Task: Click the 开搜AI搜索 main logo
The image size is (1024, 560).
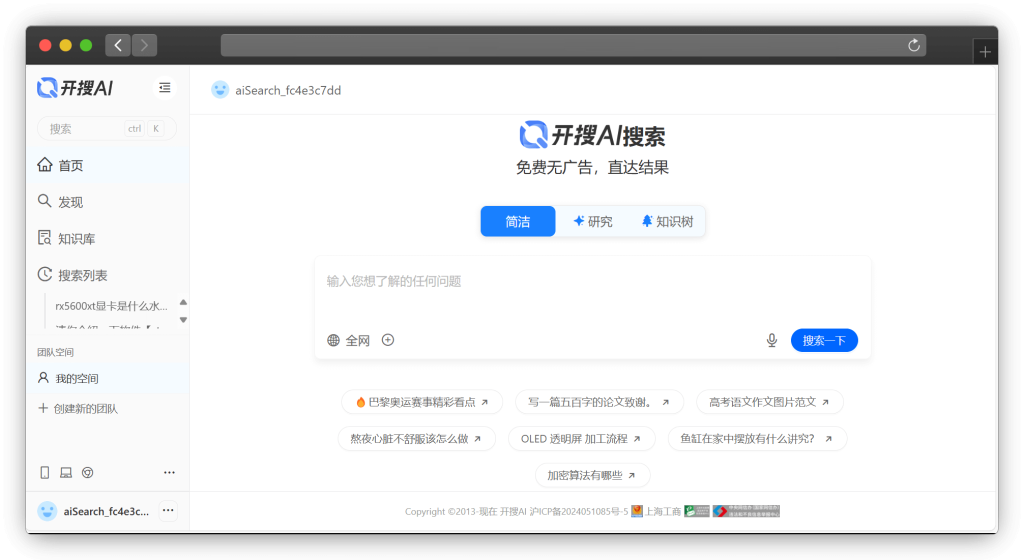Action: [x=592, y=135]
